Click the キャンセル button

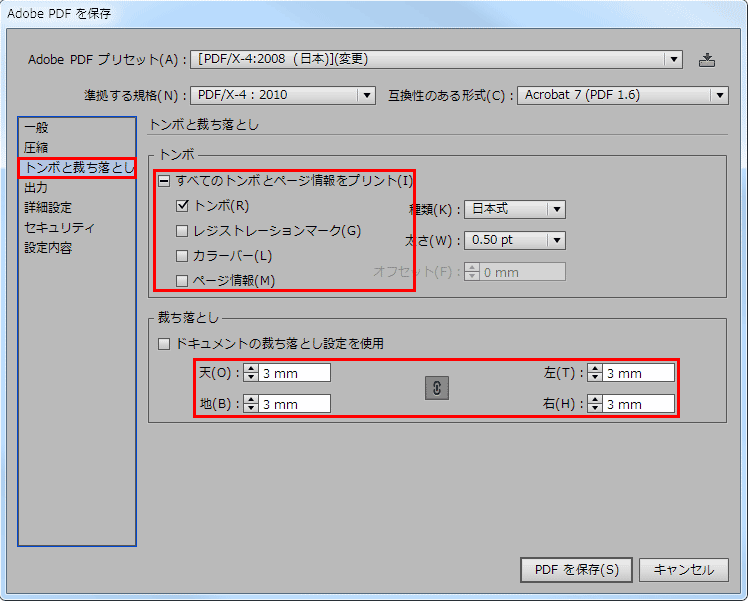click(x=684, y=570)
